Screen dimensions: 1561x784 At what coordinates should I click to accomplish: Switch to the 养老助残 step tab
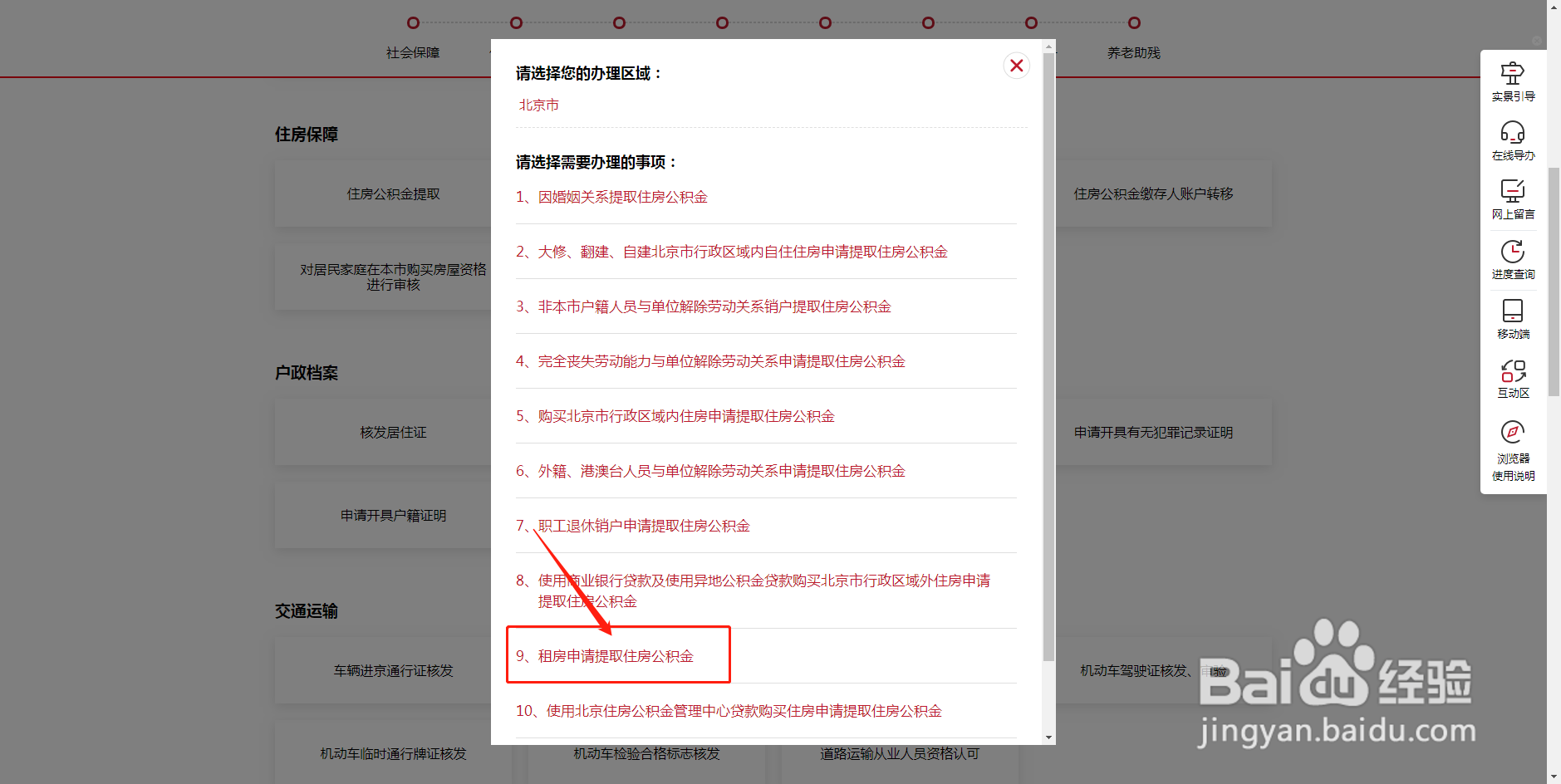(1133, 52)
